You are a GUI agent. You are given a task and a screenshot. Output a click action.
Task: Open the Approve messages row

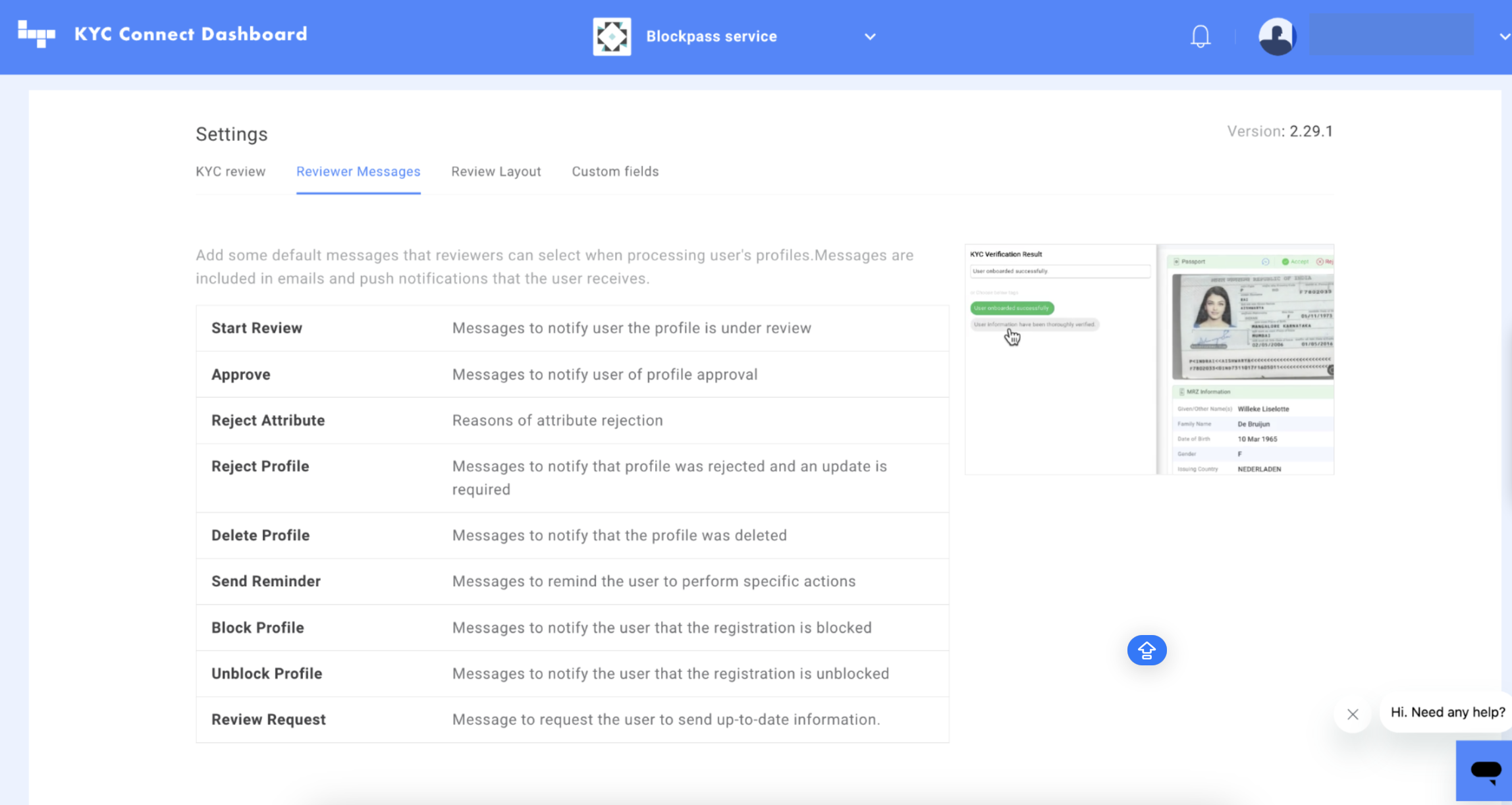[572, 374]
